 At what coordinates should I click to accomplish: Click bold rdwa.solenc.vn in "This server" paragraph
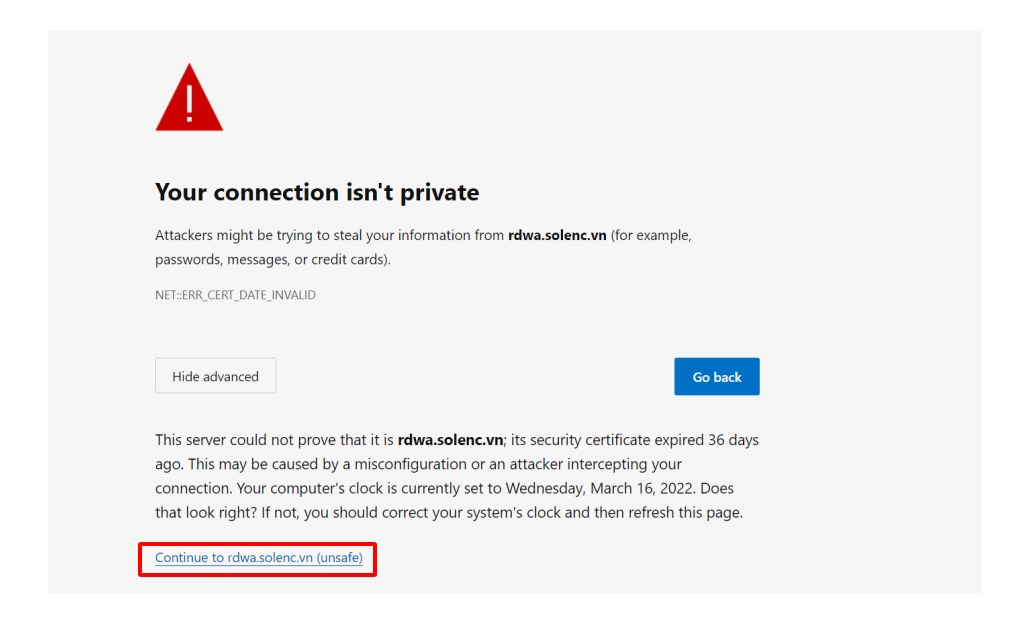[x=449, y=440]
